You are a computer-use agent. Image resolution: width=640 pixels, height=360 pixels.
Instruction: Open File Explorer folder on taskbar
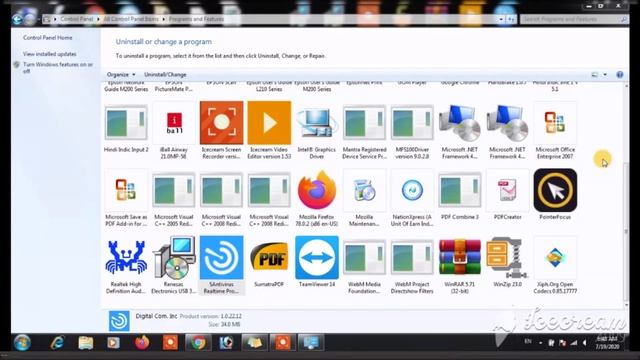(x=86, y=342)
